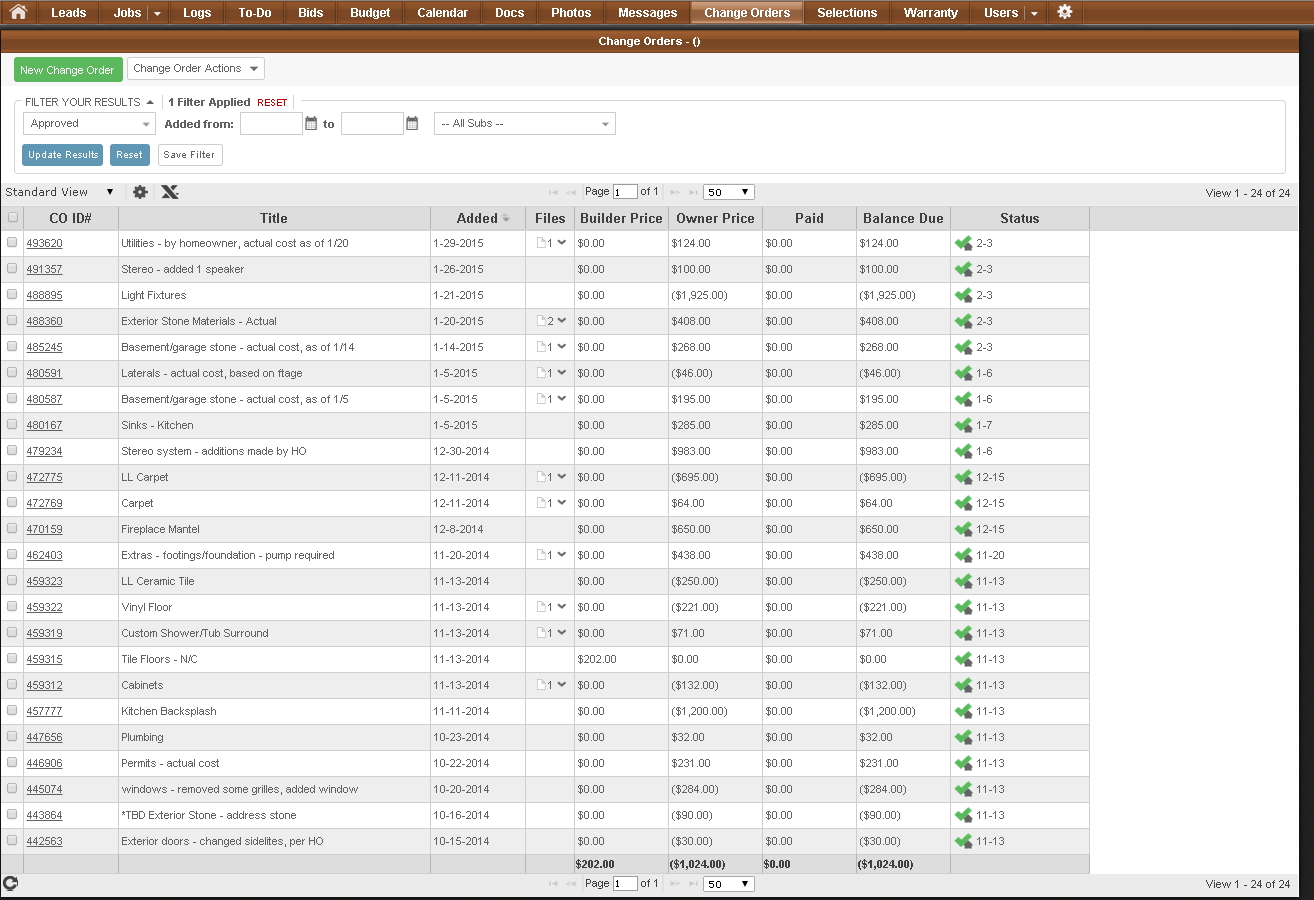Sort by the Added column header
This screenshot has height=900, width=1314.
click(x=477, y=218)
